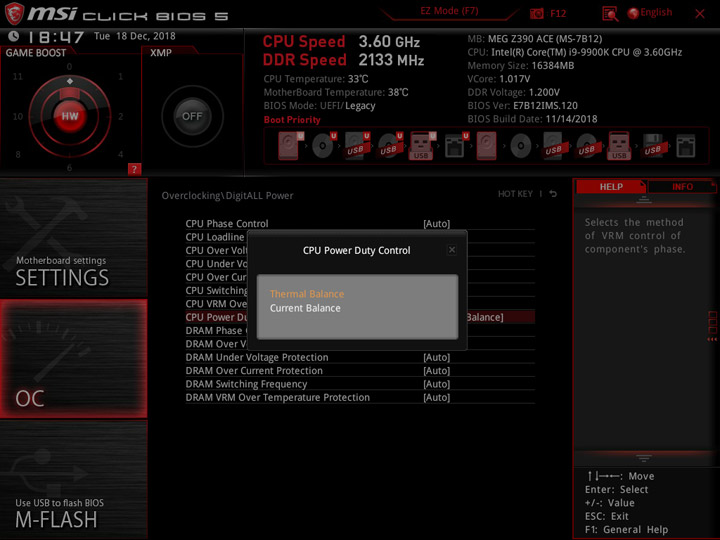Image resolution: width=720 pixels, height=540 pixels.
Task: Select UEFI USB CD/DVD boot icon
Action: pyautogui.click(x=390, y=146)
